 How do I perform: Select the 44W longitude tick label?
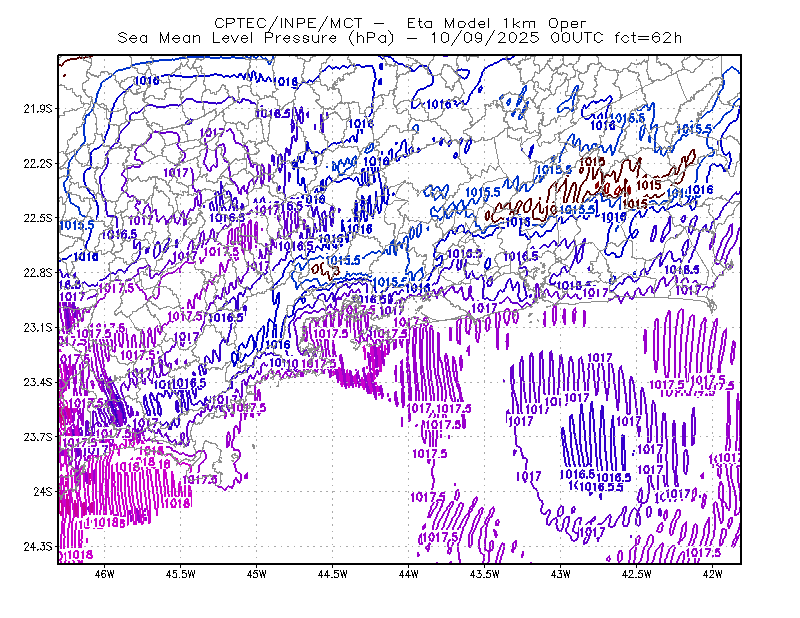pos(409,574)
